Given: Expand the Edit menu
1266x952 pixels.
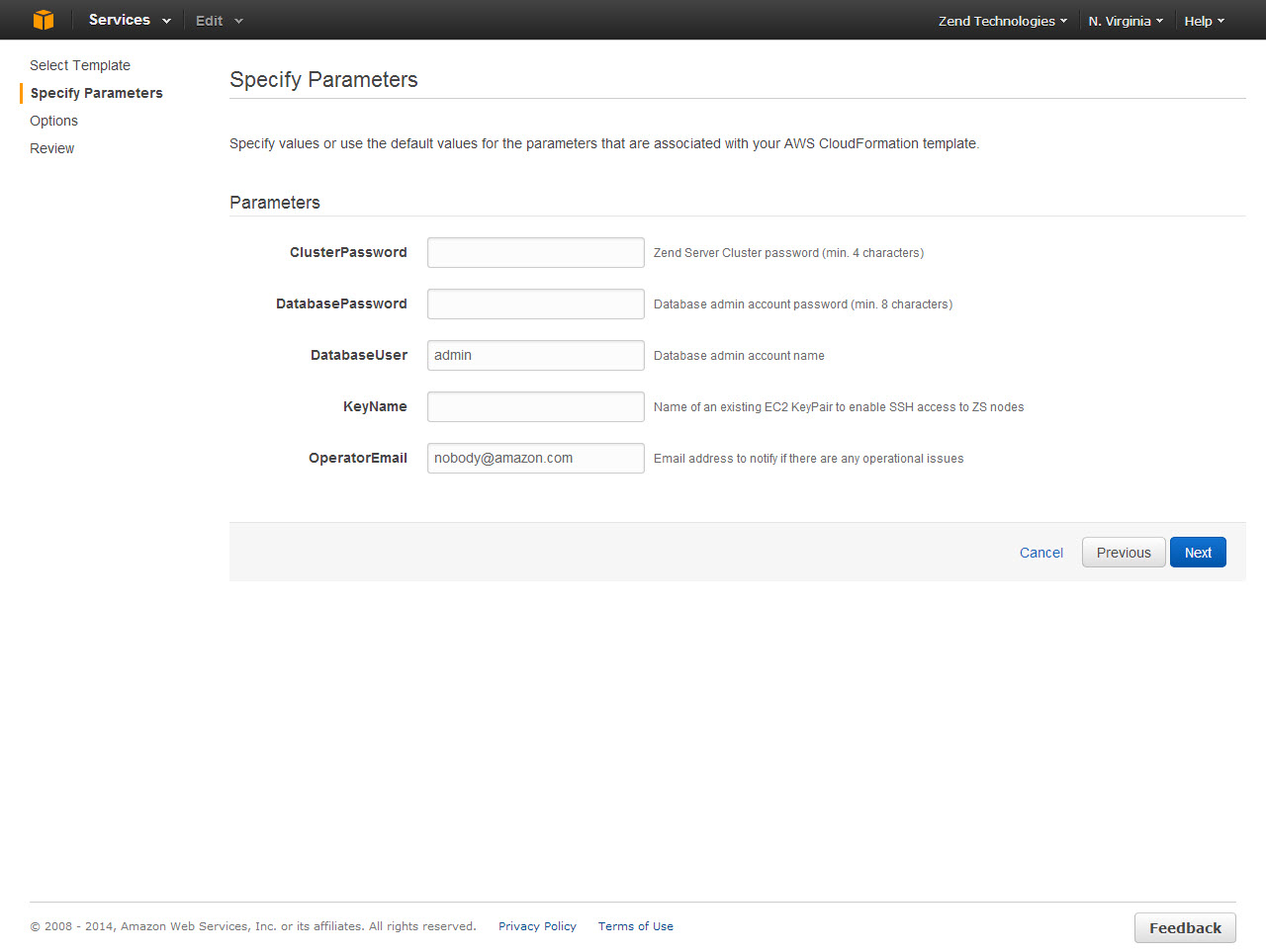Looking at the screenshot, I should tap(219, 21).
